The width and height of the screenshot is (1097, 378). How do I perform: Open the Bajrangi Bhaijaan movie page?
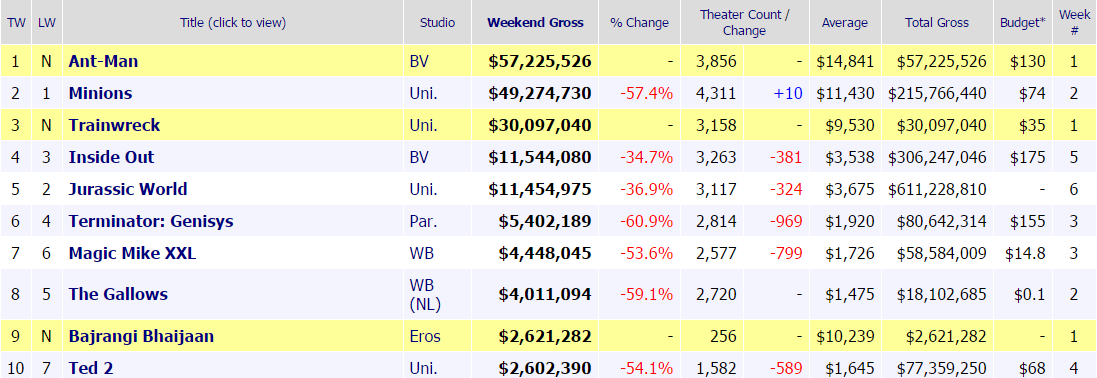coord(141,337)
